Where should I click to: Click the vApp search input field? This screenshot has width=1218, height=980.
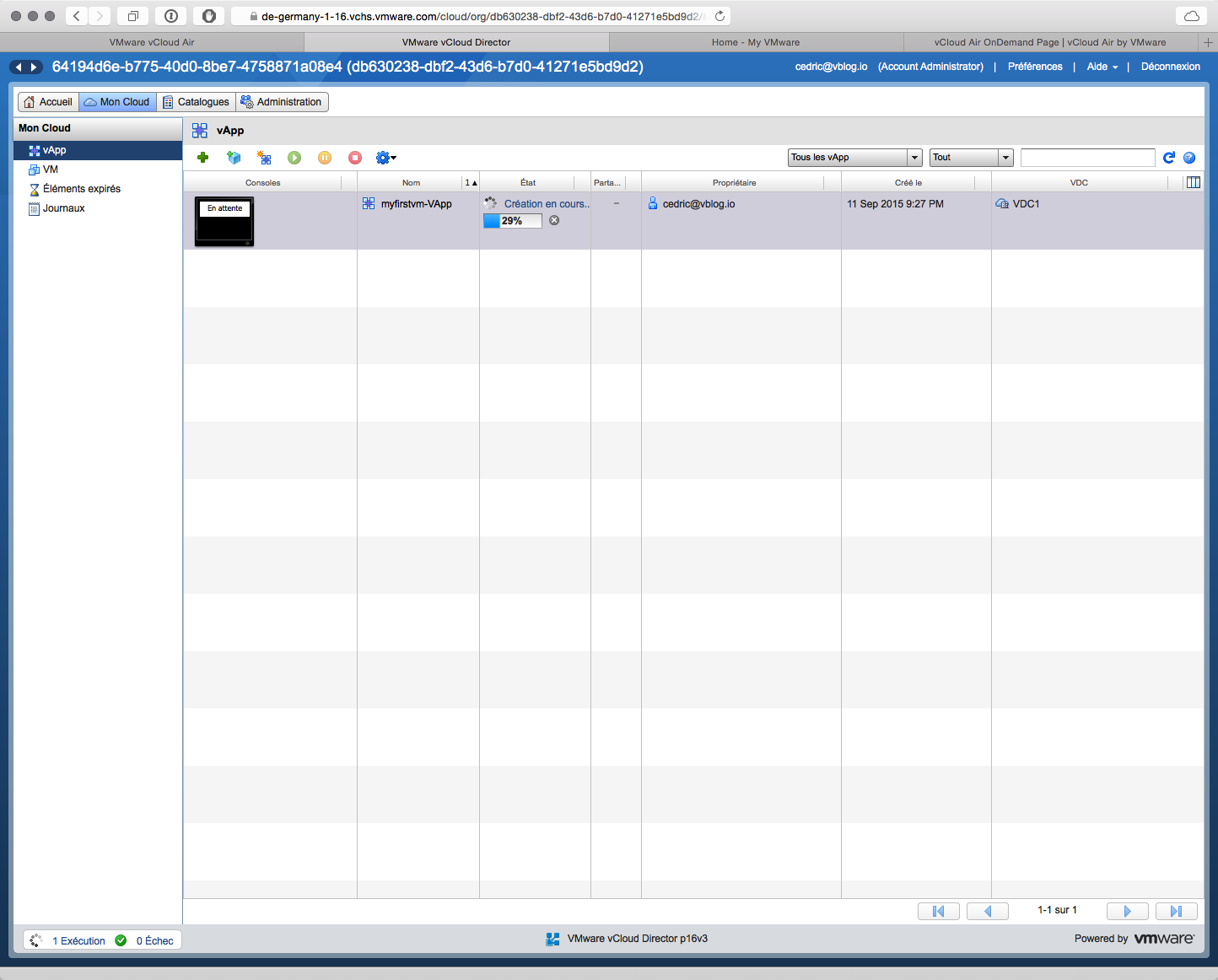click(1087, 158)
